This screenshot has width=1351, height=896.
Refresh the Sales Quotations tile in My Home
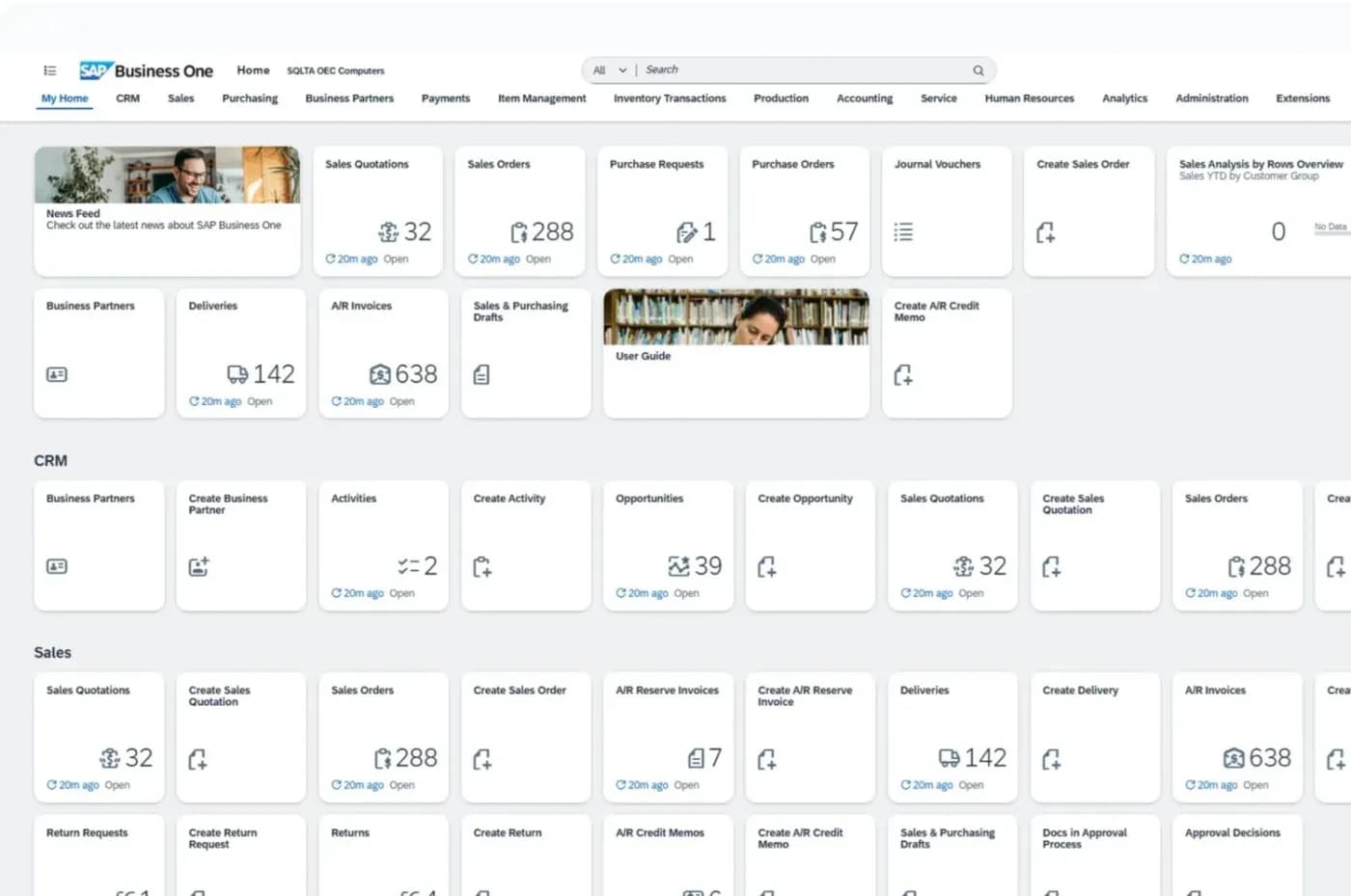[330, 259]
